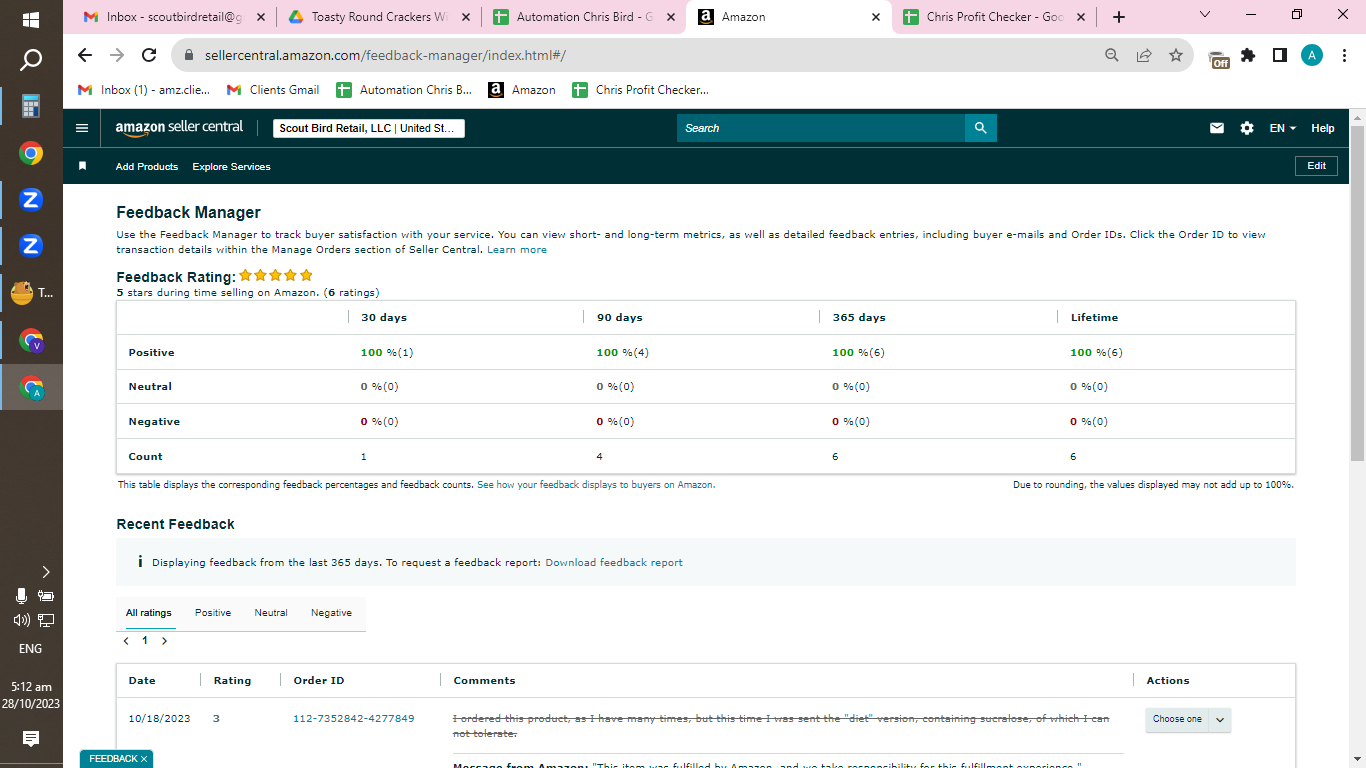Show only Negative feedback
The width and height of the screenshot is (1366, 768).
[x=331, y=613]
